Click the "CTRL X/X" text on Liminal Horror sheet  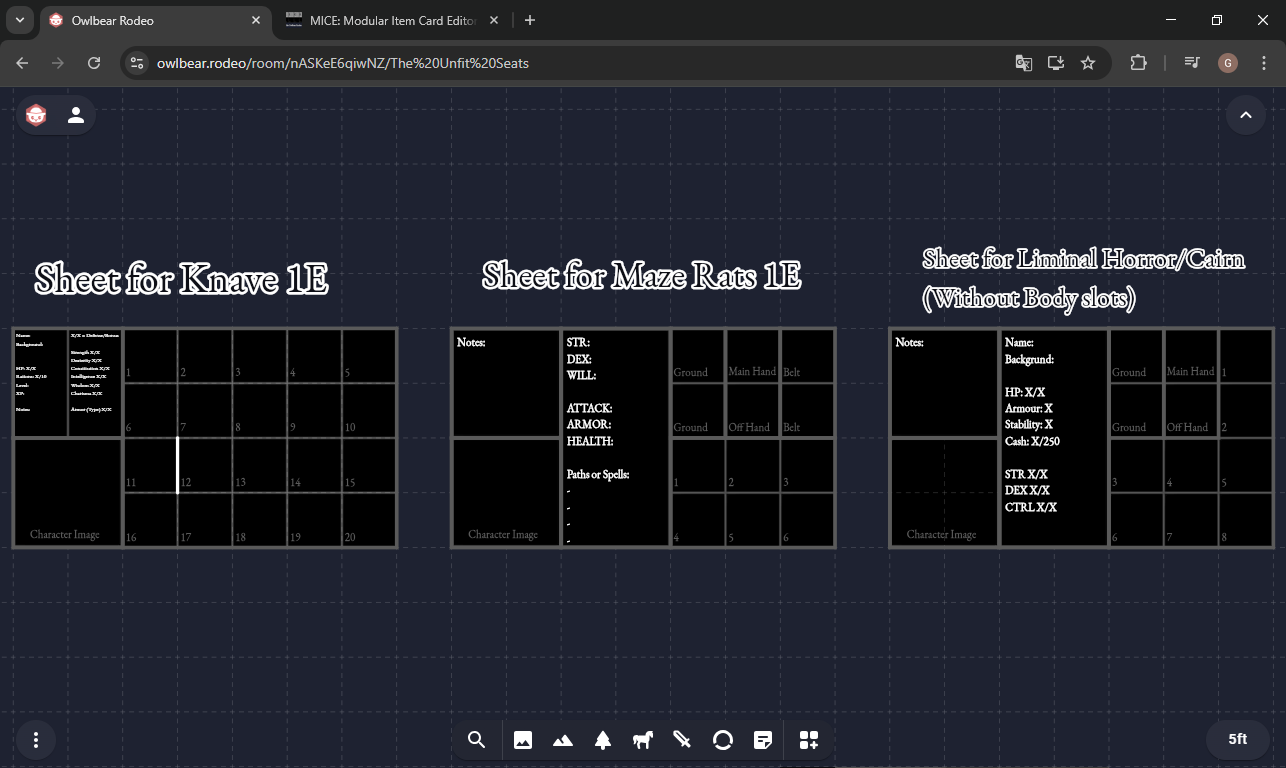pos(1031,507)
